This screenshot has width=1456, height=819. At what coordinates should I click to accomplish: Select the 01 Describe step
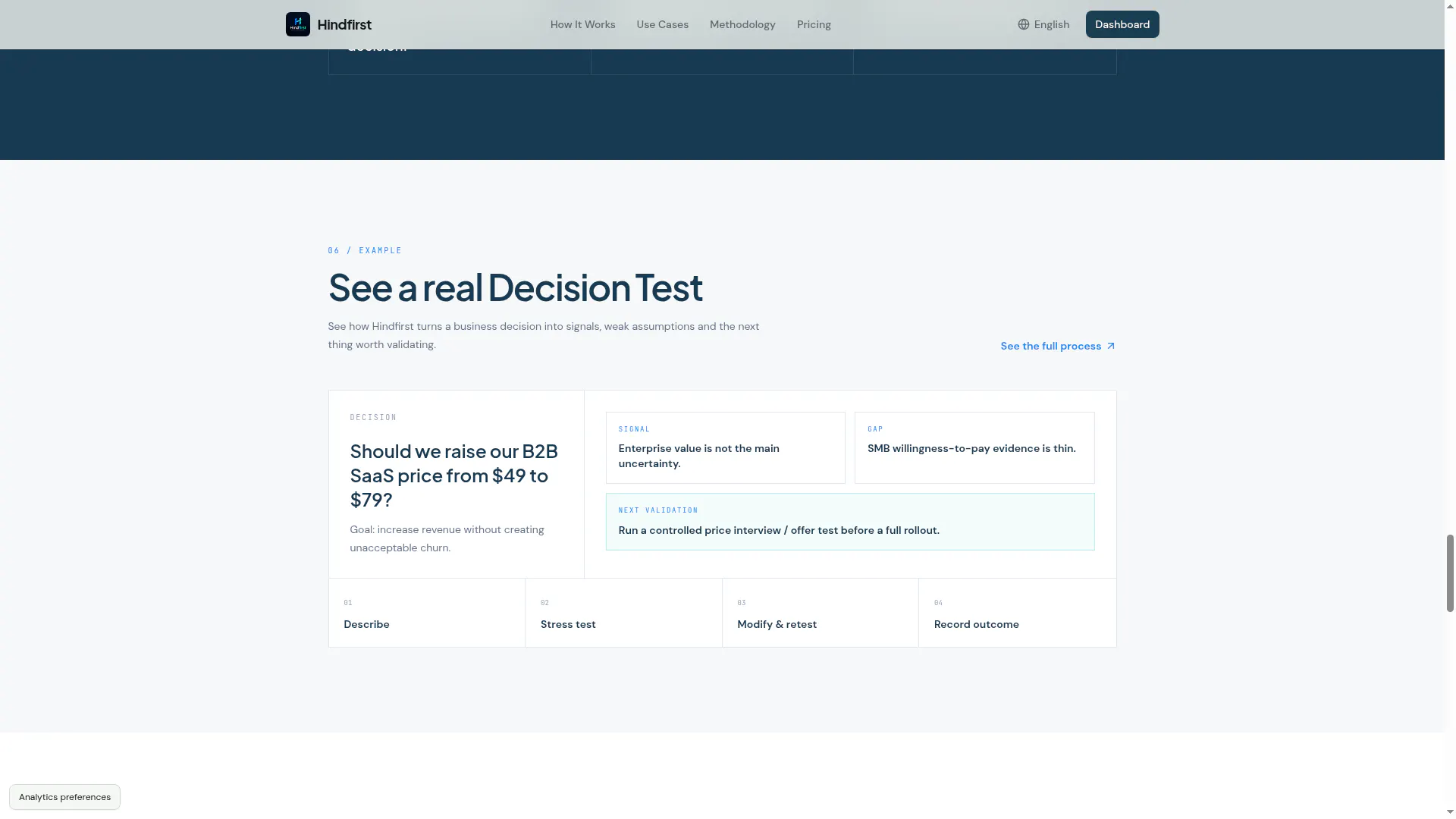coord(426,613)
